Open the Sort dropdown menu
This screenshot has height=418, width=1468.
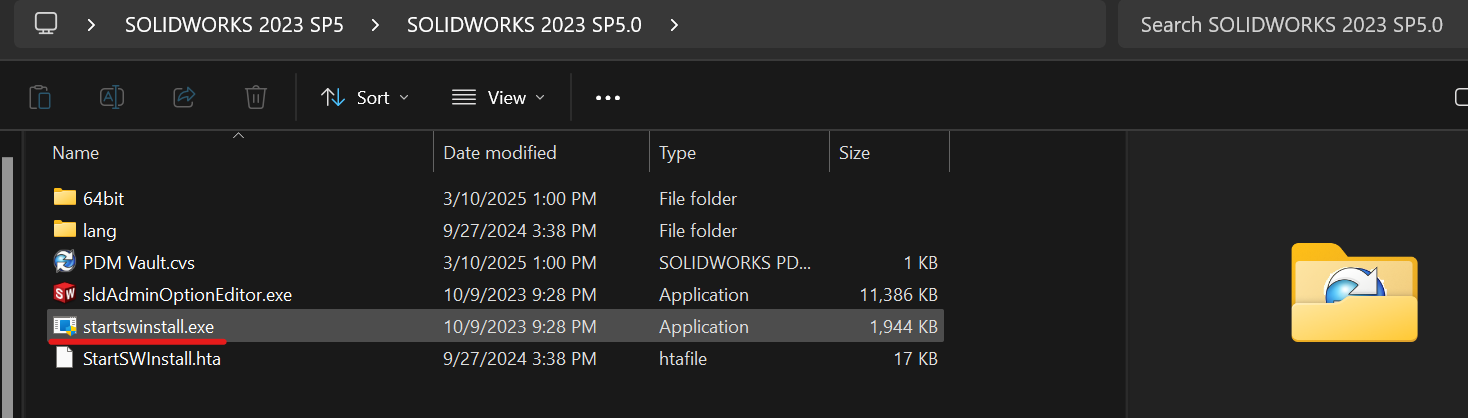365,97
